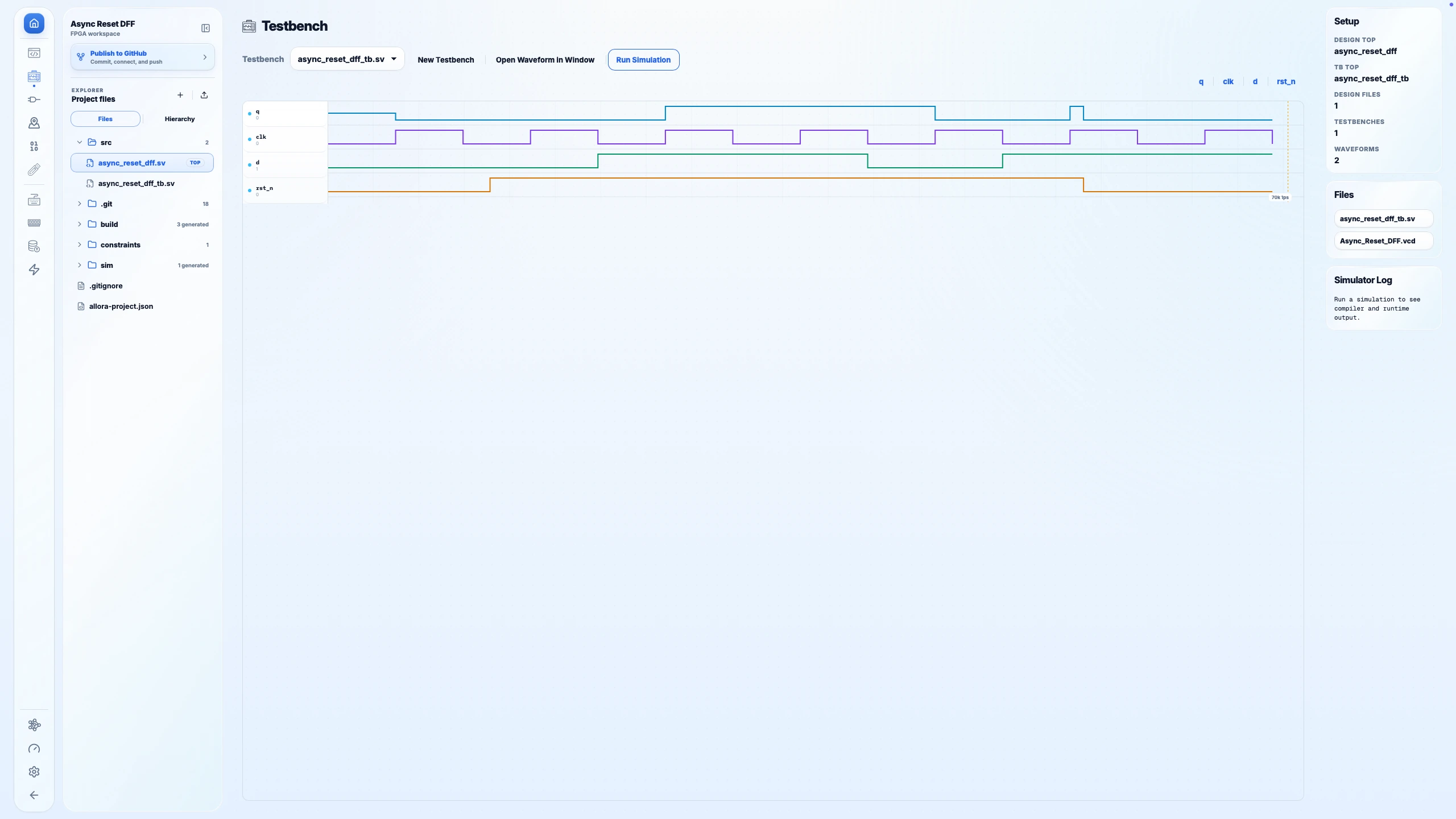Toggle the rst_n signal filter label
This screenshot has width=1456, height=819.
coord(1286,82)
